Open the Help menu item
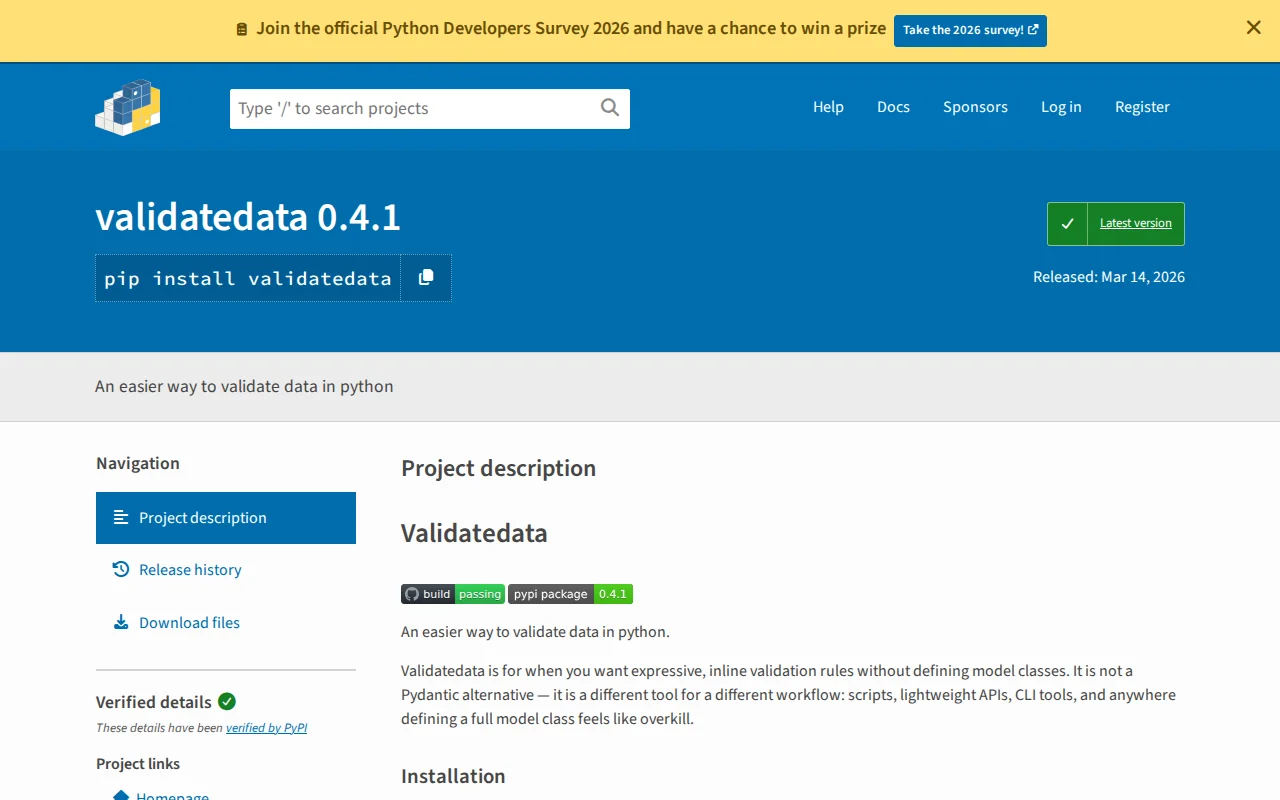 pyautogui.click(x=828, y=107)
